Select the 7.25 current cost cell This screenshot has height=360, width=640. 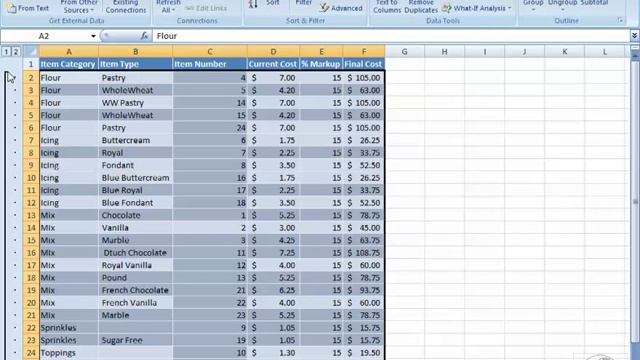pyautogui.click(x=273, y=253)
